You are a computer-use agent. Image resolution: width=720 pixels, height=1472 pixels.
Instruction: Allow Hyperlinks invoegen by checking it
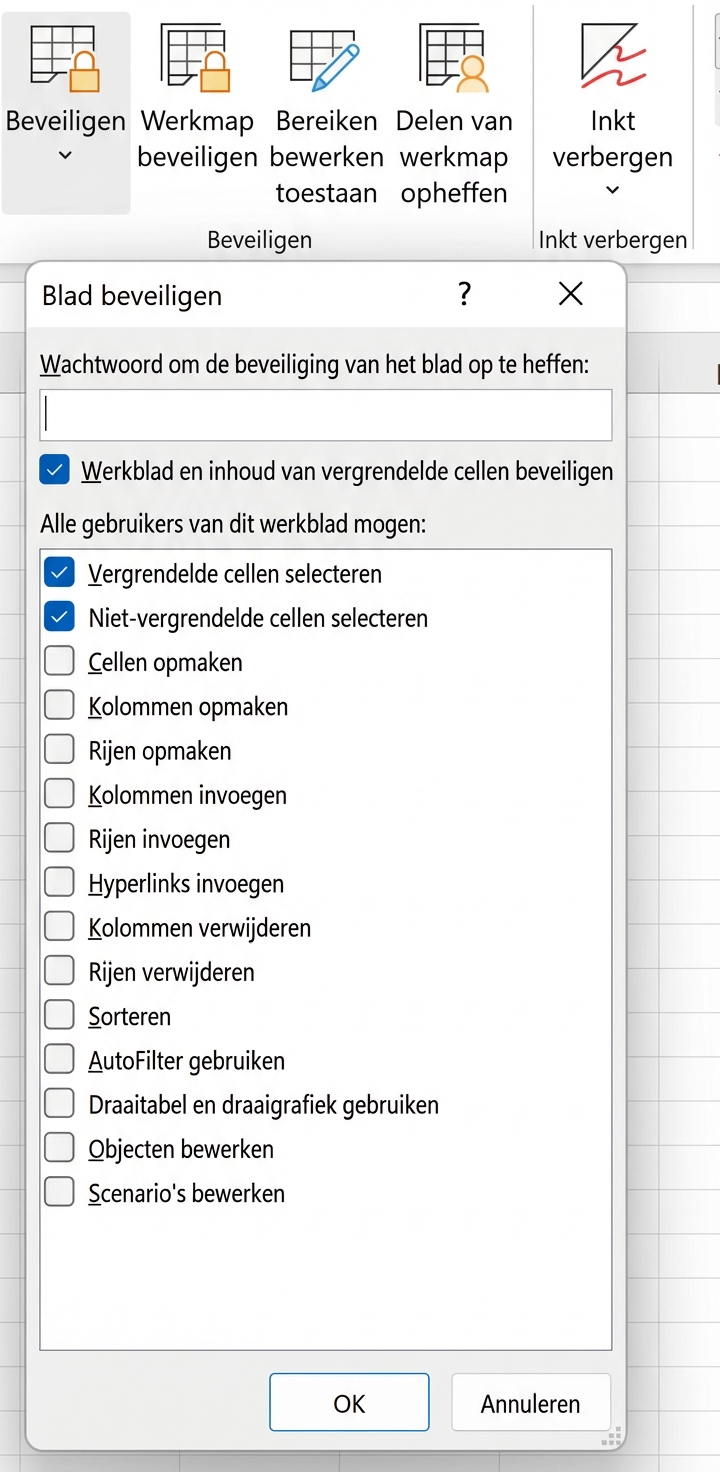59,881
